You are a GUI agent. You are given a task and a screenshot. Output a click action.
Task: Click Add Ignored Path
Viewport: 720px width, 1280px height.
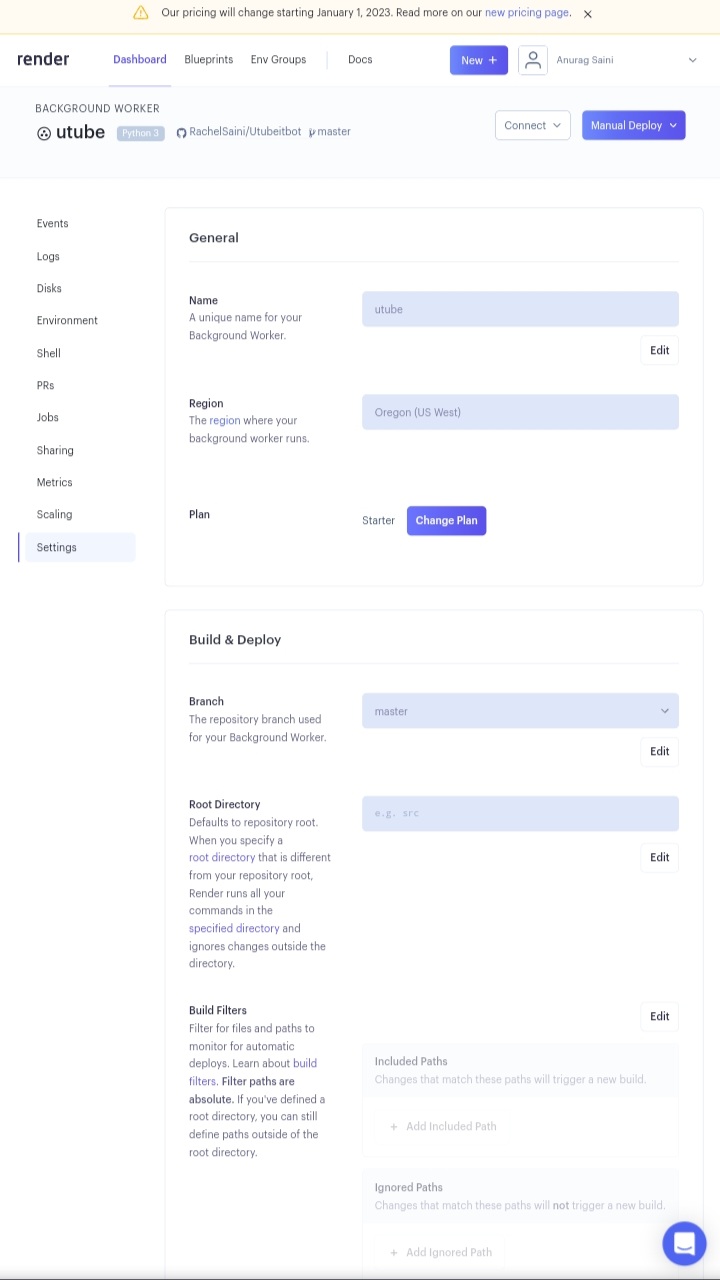click(440, 1252)
